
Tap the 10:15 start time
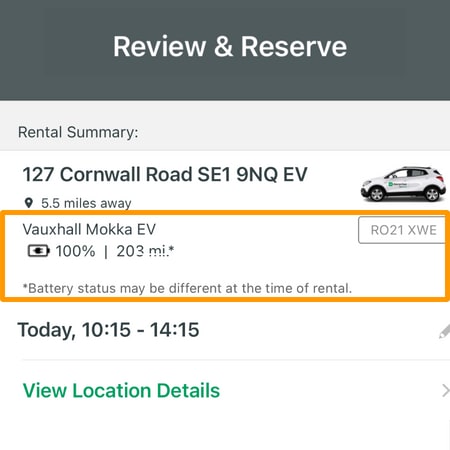(x=106, y=330)
